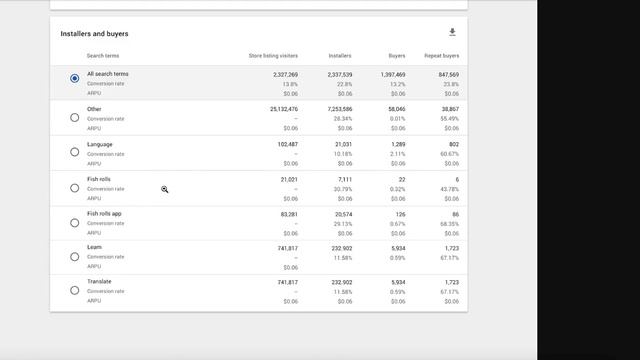Click the 1,289 buyers value
Image resolution: width=640 pixels, height=360 pixels.
(398, 144)
